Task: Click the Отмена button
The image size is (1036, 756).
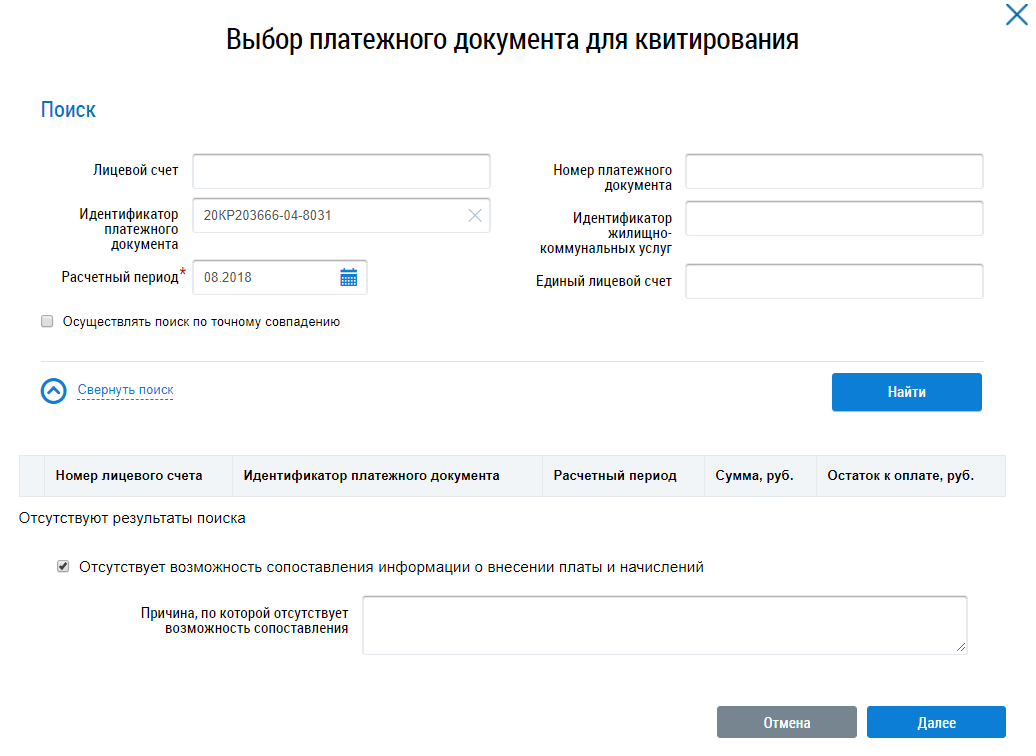Action: coord(786,723)
